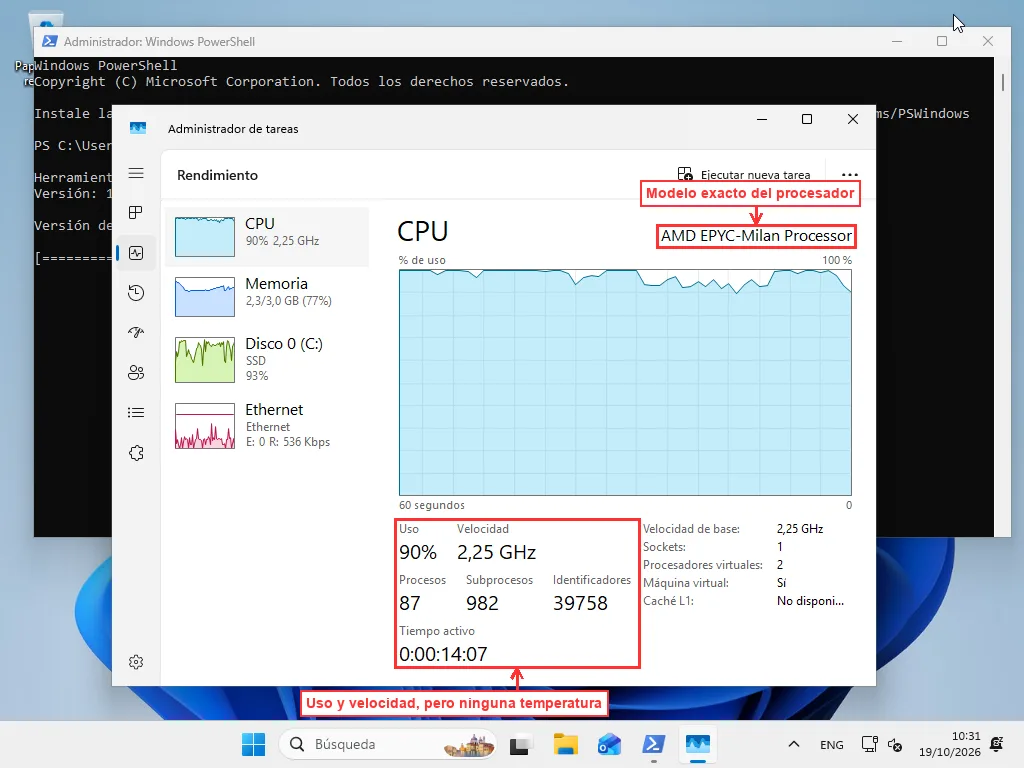Screen dimensions: 1024x768
Task: Select the Ethernet performance entry
Action: tap(267, 426)
